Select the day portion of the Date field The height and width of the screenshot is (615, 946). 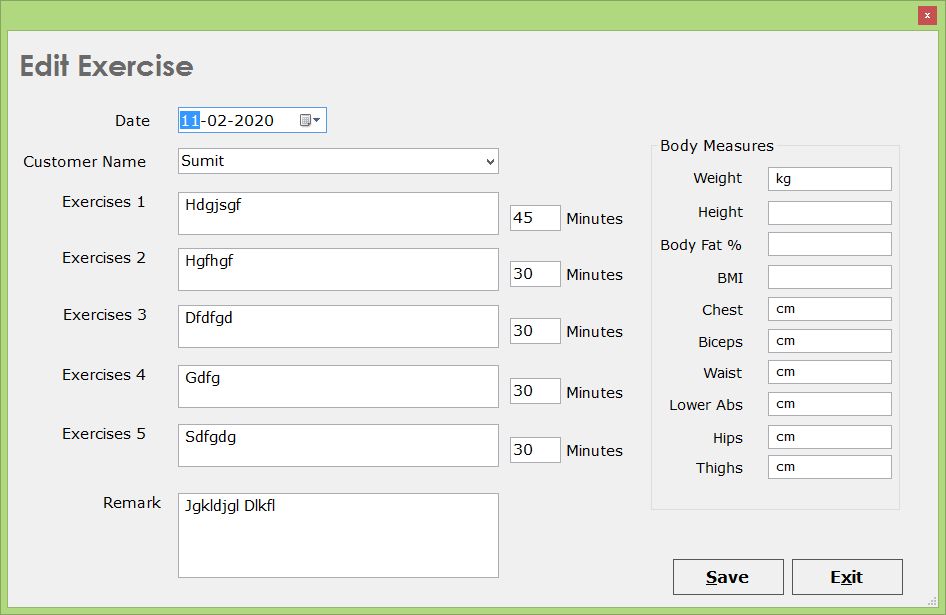[x=190, y=120]
